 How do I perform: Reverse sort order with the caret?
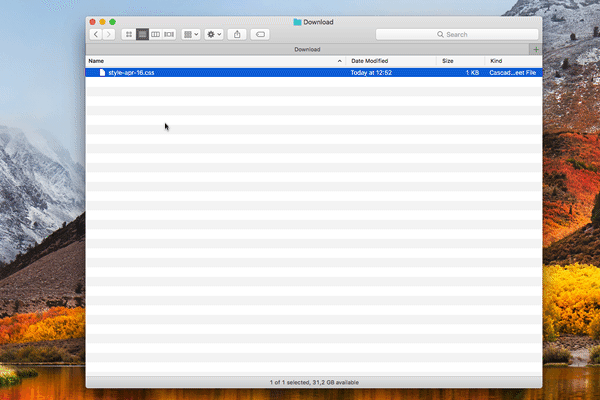339,61
